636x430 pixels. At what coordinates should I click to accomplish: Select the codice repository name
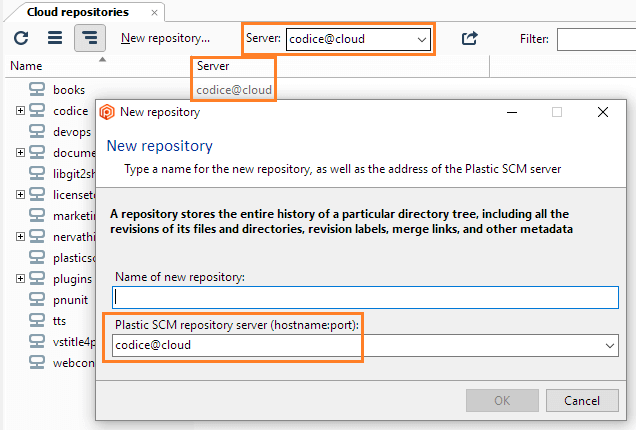[71, 111]
